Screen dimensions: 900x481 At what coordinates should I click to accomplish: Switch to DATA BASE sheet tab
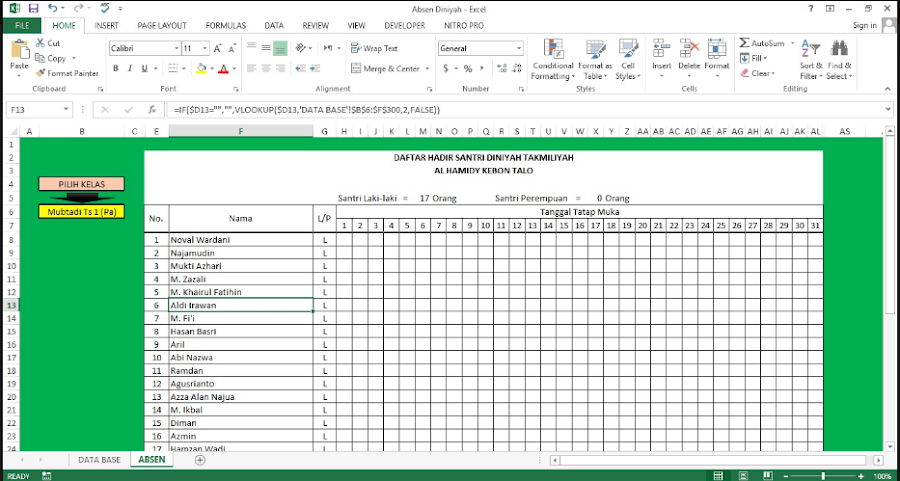tap(99, 460)
